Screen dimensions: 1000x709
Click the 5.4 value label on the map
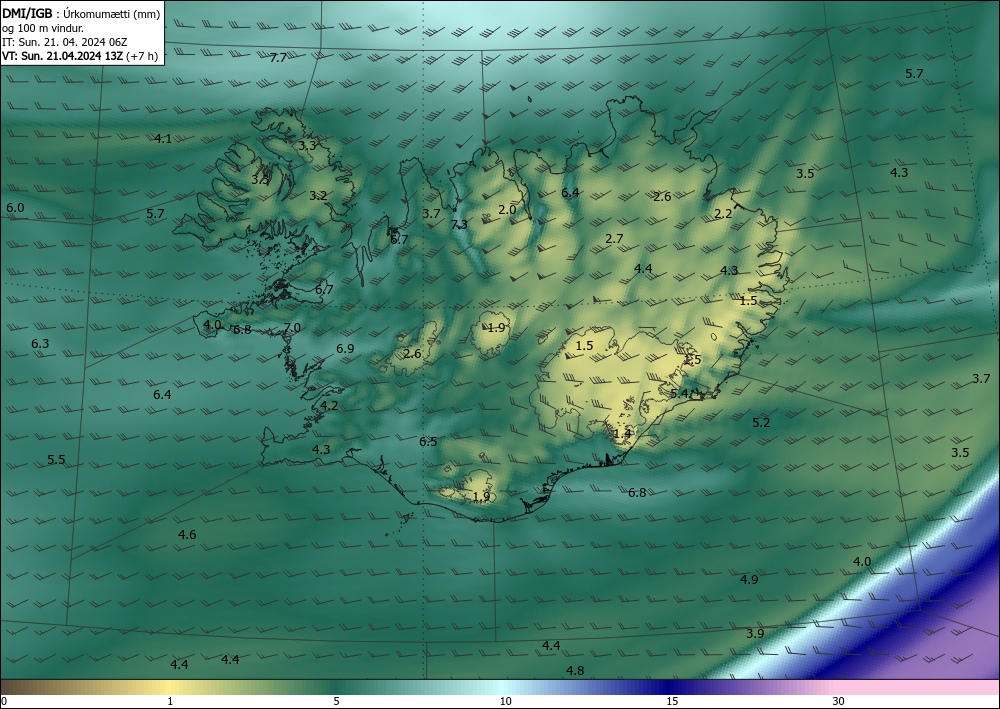(679, 393)
